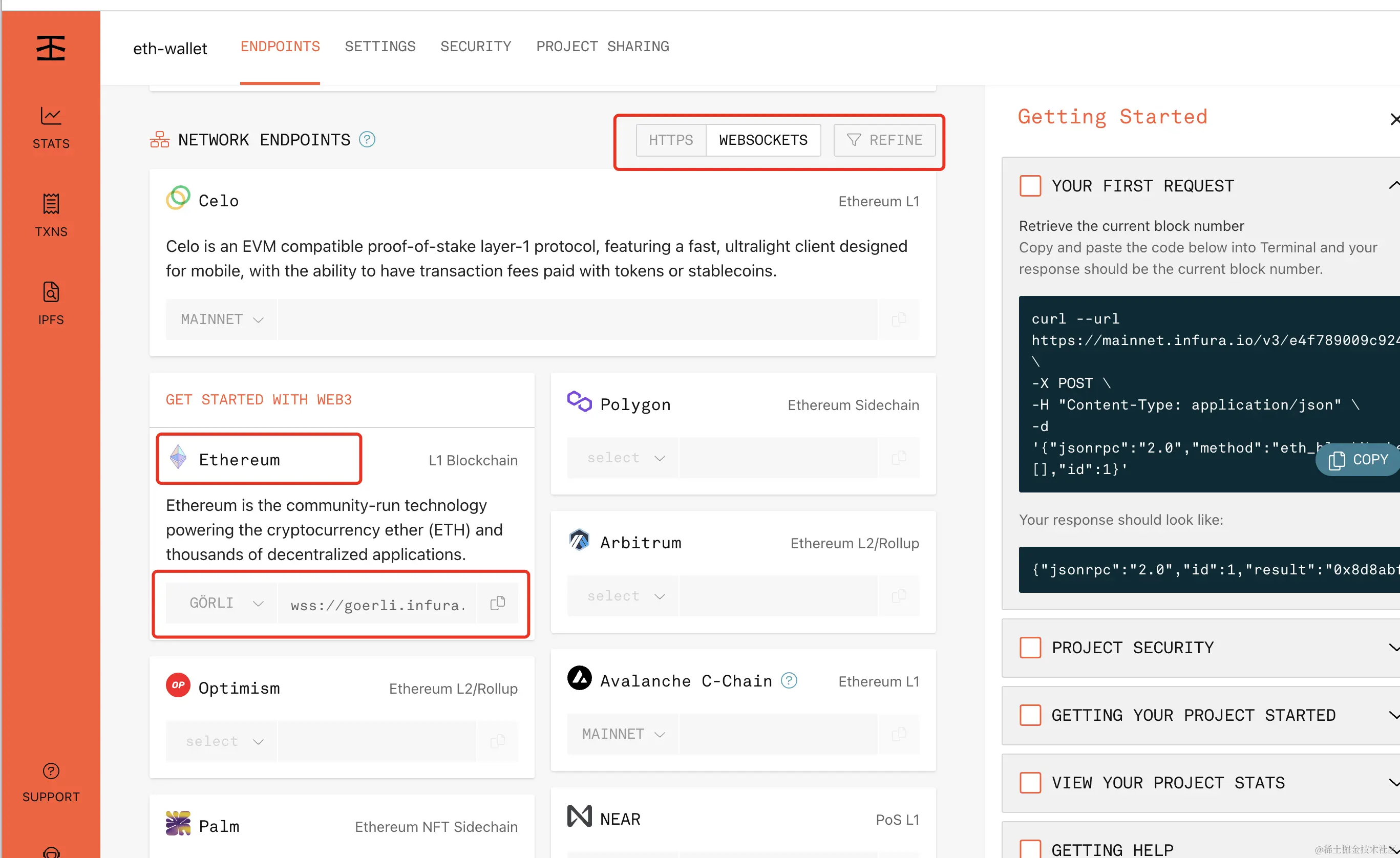Open the Ethereum GÖRLI network dropdown
This screenshot has height=858, width=1400.
(222, 603)
